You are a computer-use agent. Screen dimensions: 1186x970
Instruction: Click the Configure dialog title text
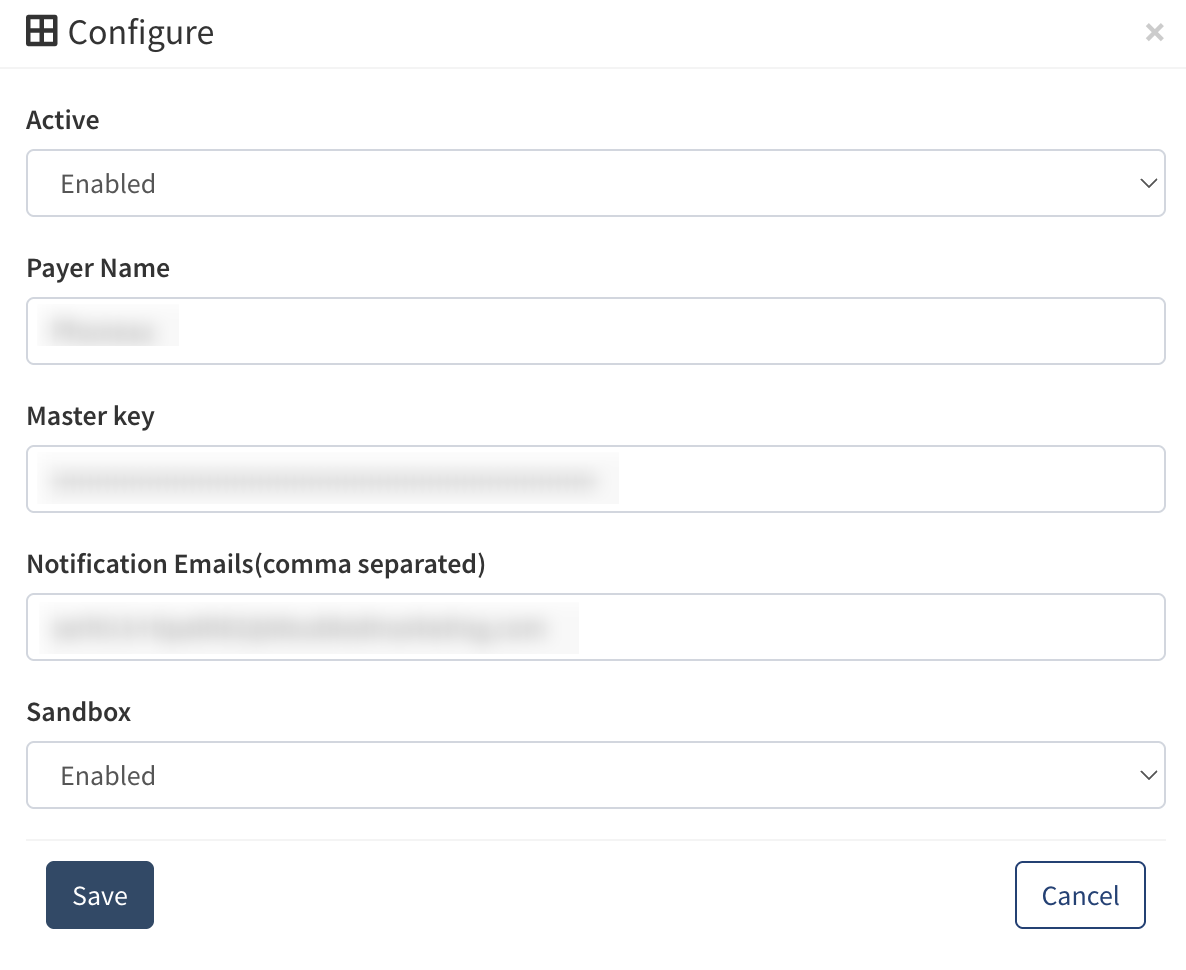pyautogui.click(x=140, y=32)
